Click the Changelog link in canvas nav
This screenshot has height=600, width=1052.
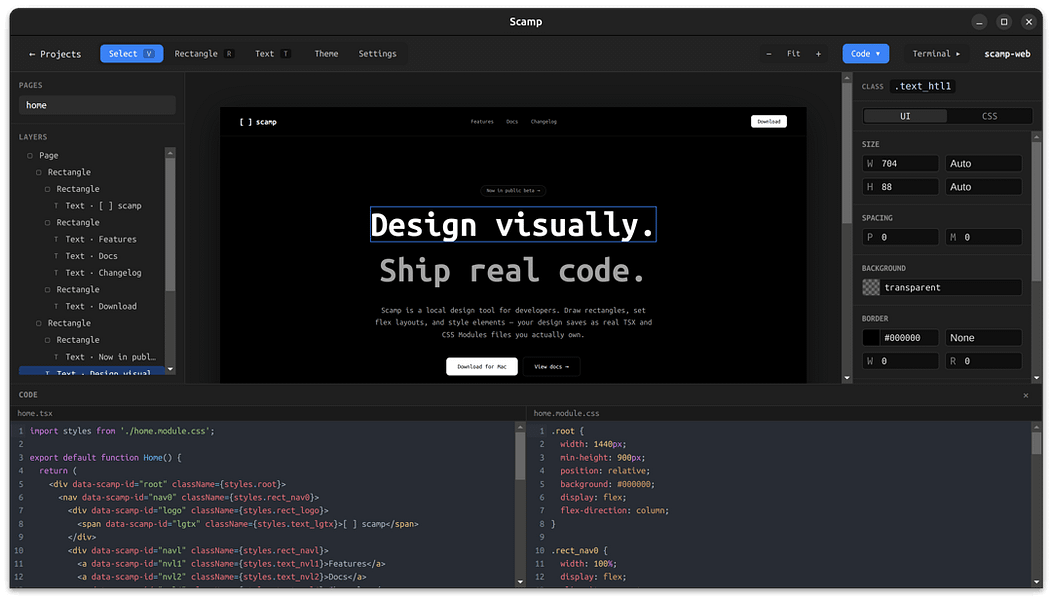(543, 121)
